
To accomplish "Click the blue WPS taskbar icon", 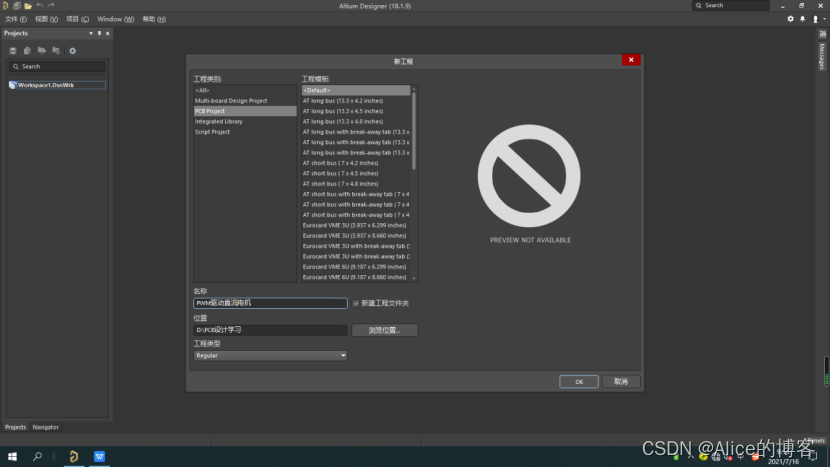I will [99, 456].
